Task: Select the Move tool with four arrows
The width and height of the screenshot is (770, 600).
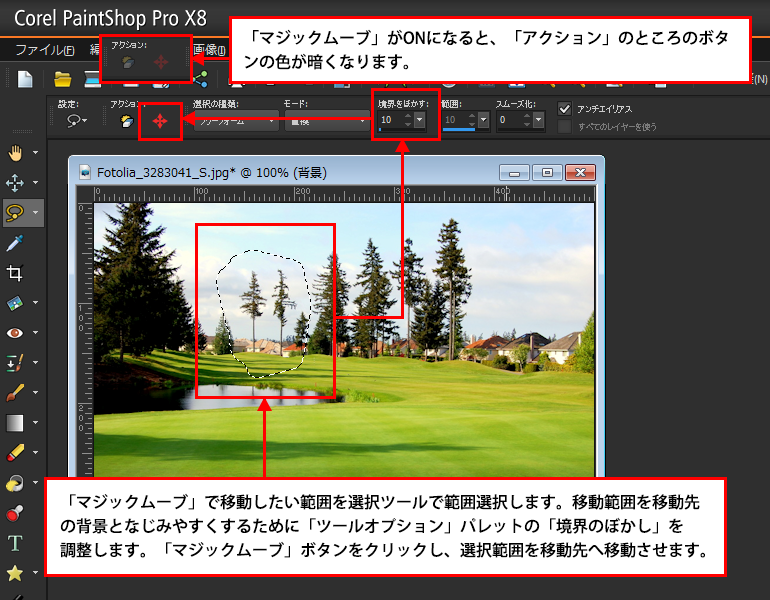Action: pos(15,183)
